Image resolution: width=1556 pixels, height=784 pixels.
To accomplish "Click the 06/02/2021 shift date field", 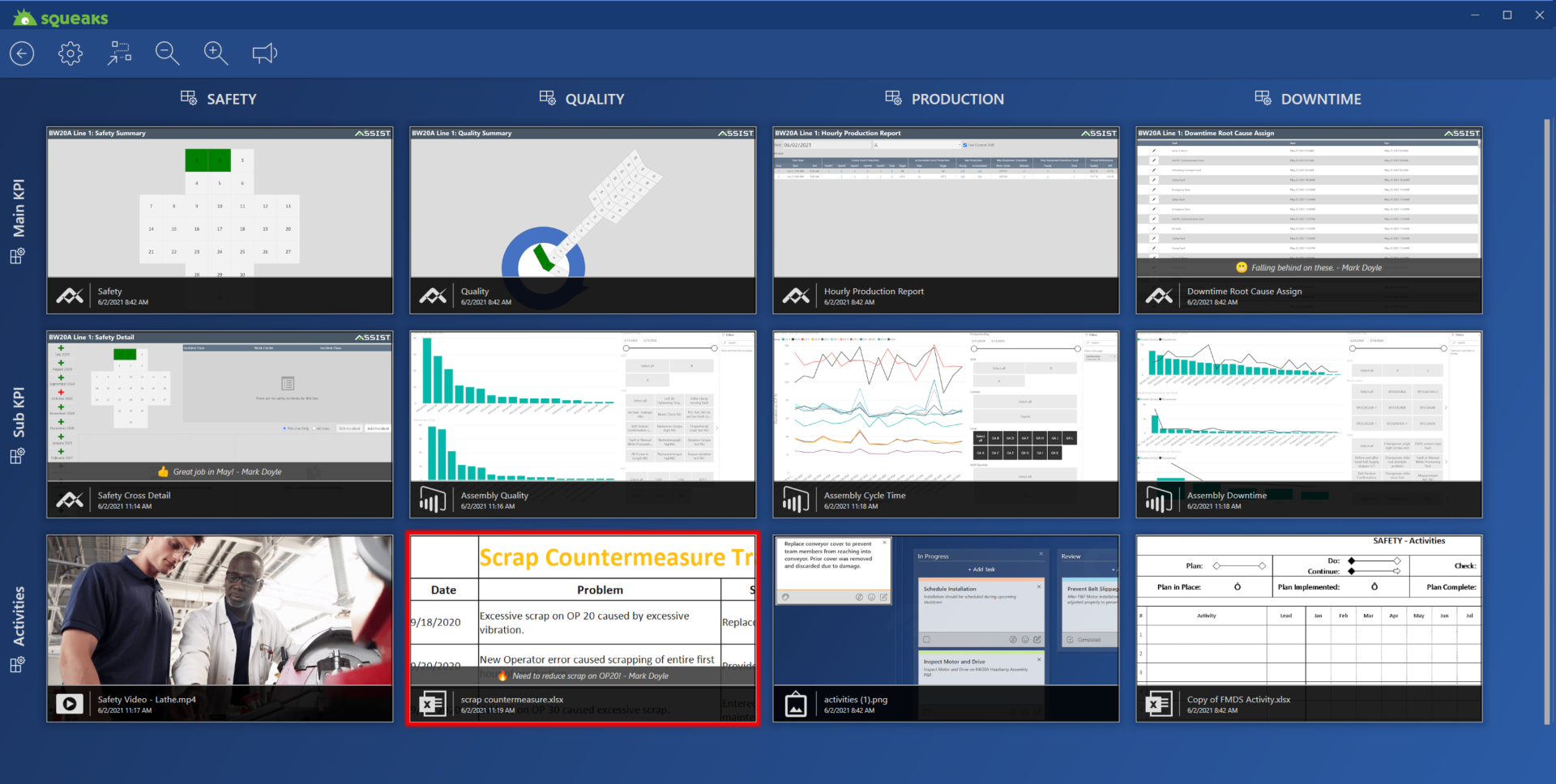I will point(810,145).
